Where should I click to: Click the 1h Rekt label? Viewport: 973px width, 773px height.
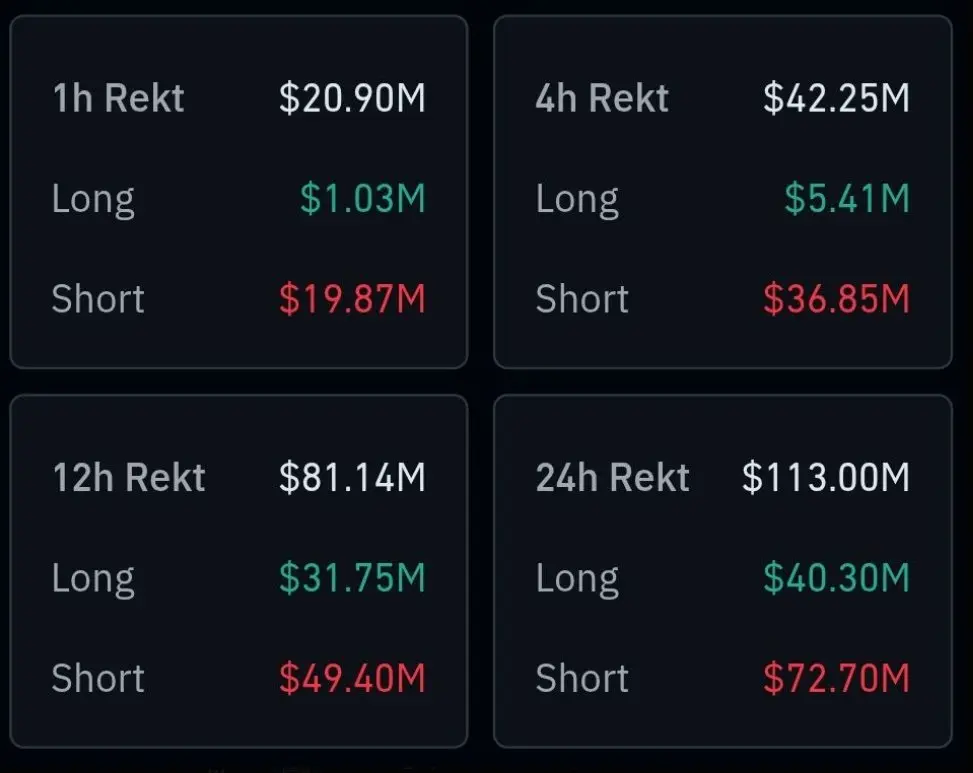[118, 98]
